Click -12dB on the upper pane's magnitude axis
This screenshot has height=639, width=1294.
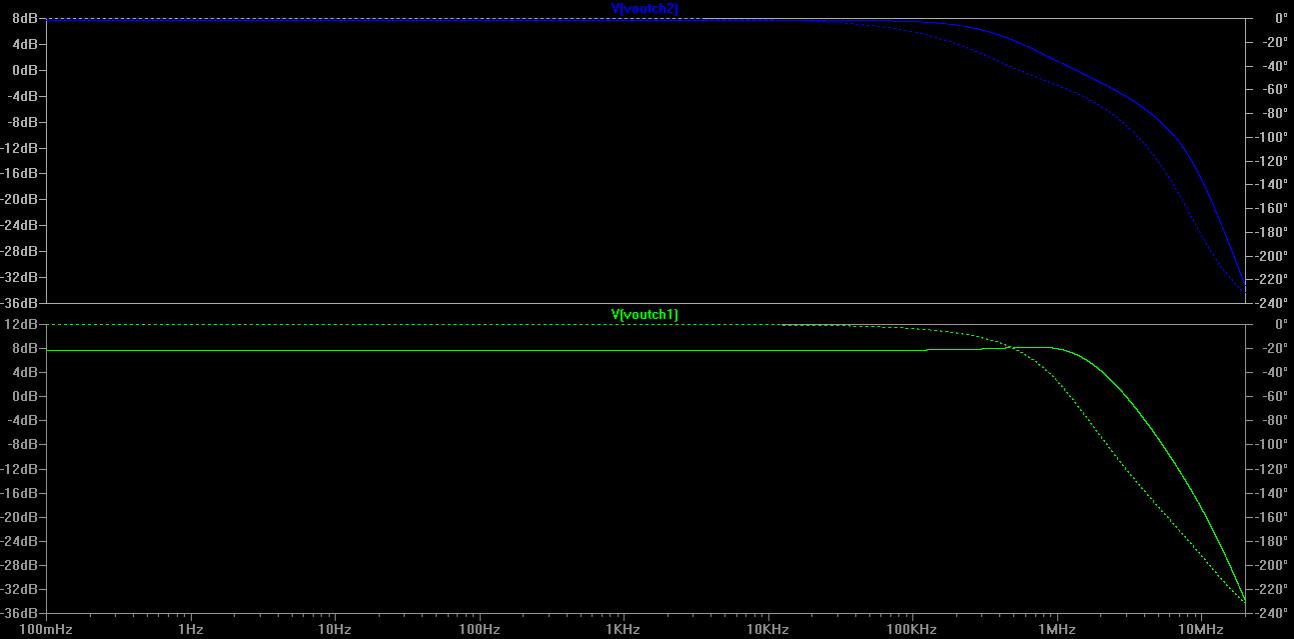[21, 148]
